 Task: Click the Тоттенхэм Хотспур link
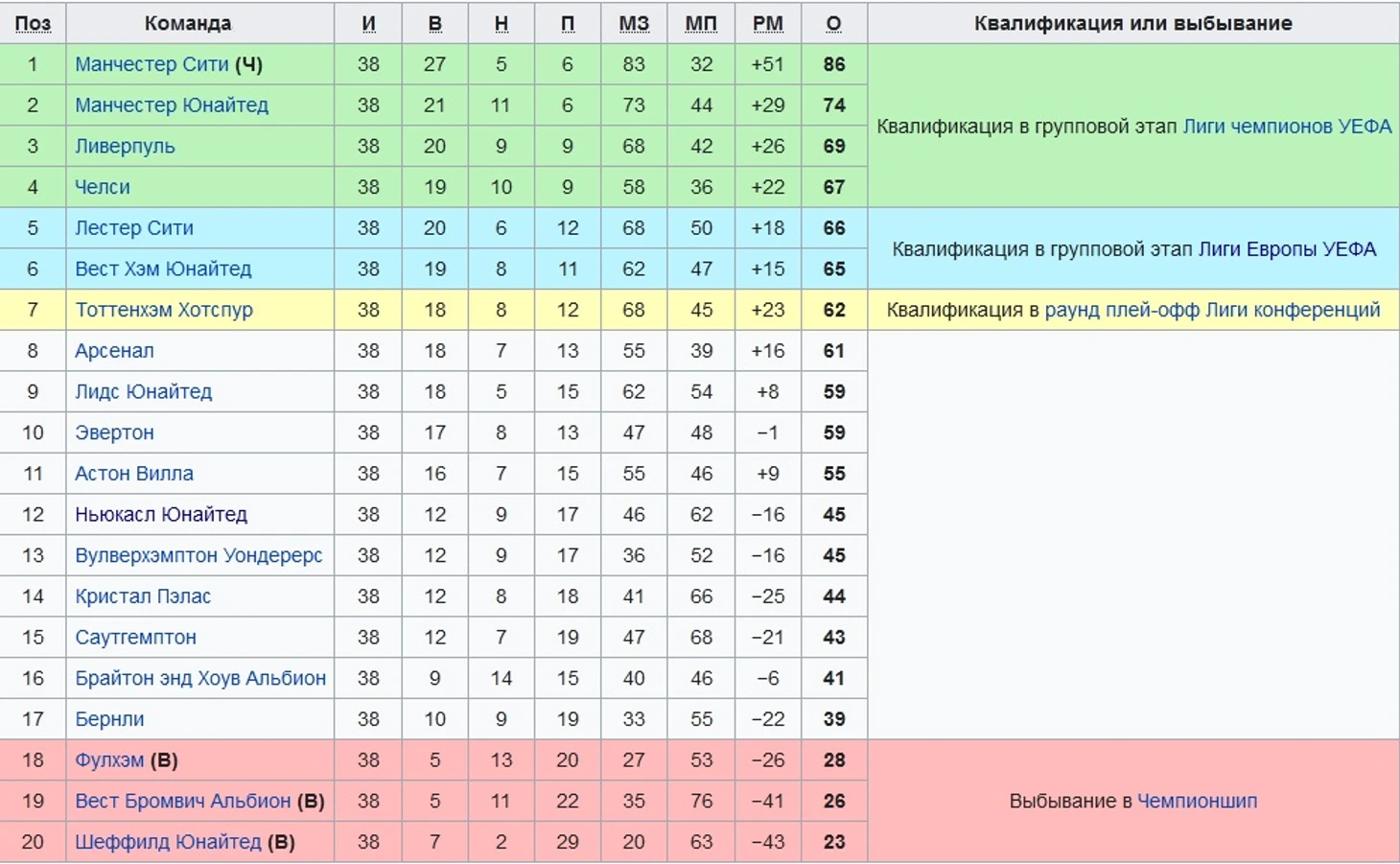pos(164,310)
